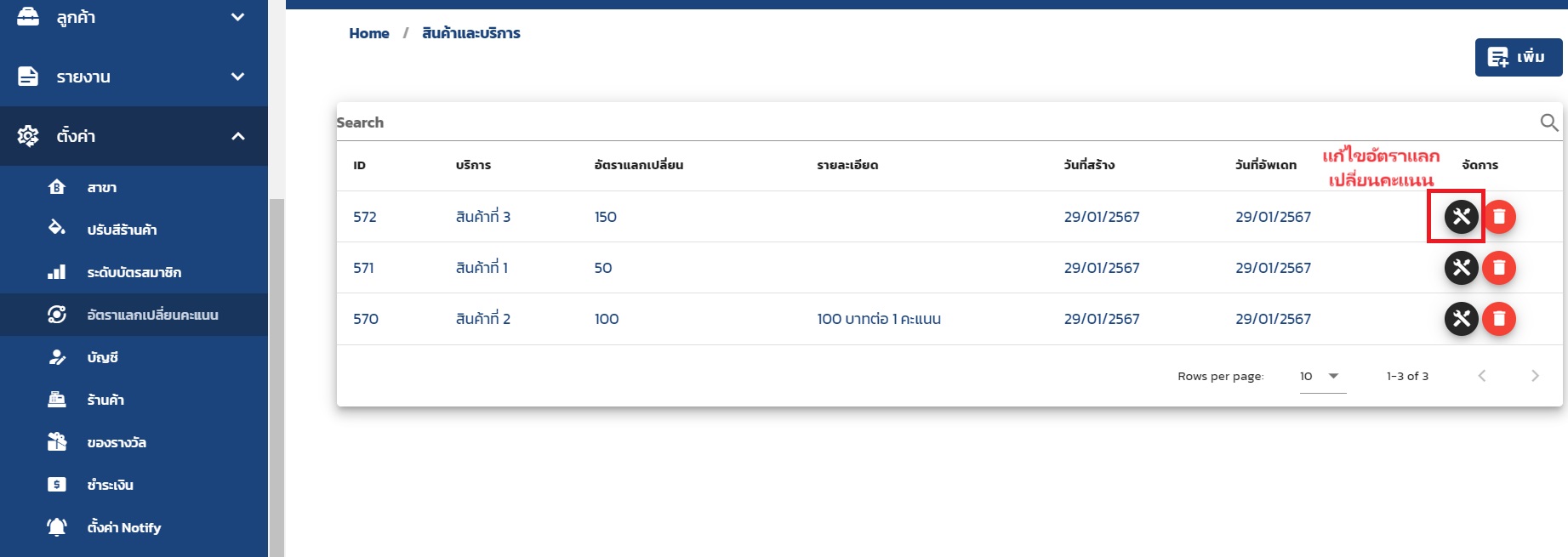Select ระดับบัตรสมาชิก in the sidebar

134,272
